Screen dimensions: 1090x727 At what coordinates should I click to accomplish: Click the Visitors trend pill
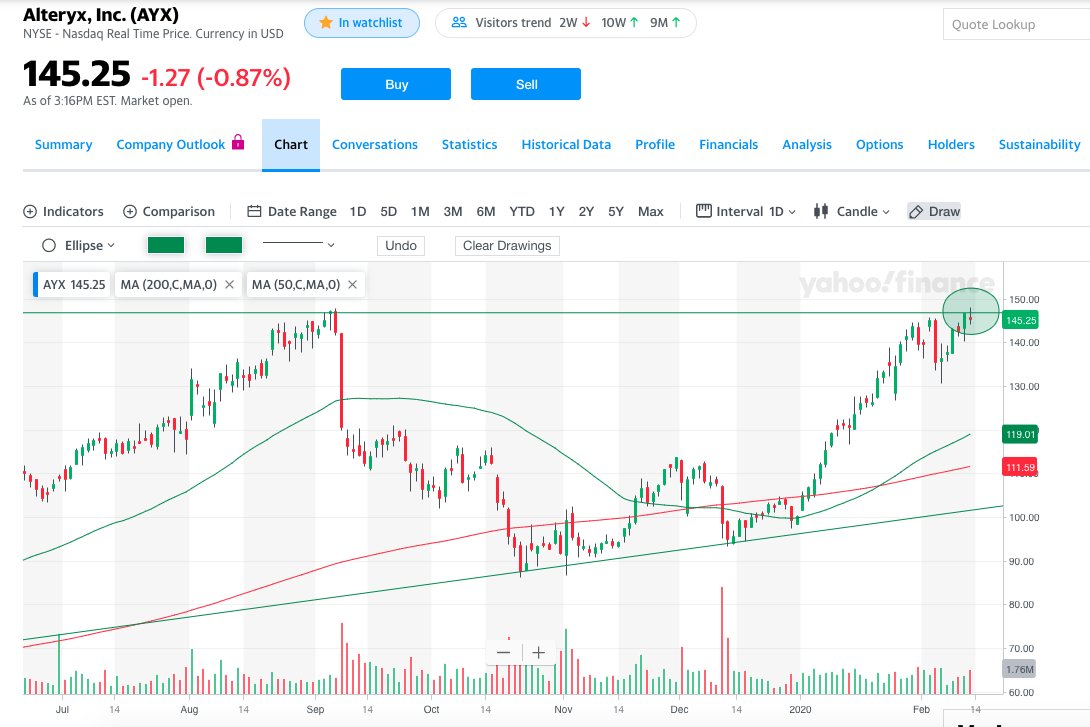565,23
